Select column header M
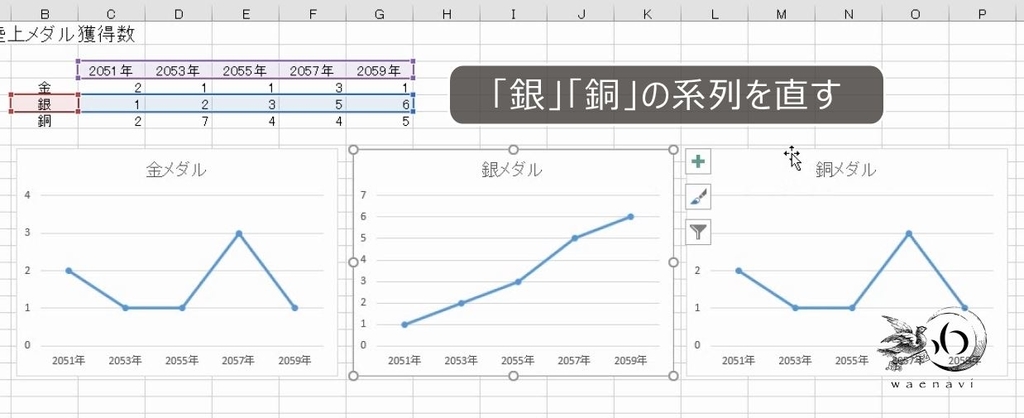The width and height of the screenshot is (1024, 418). tap(781, 14)
